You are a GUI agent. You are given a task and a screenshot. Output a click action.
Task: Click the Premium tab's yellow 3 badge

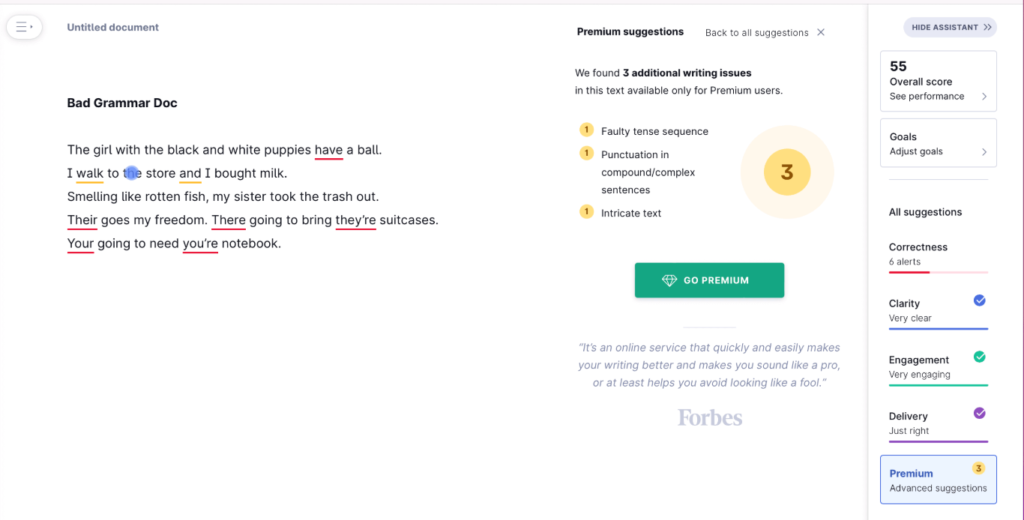click(978, 468)
